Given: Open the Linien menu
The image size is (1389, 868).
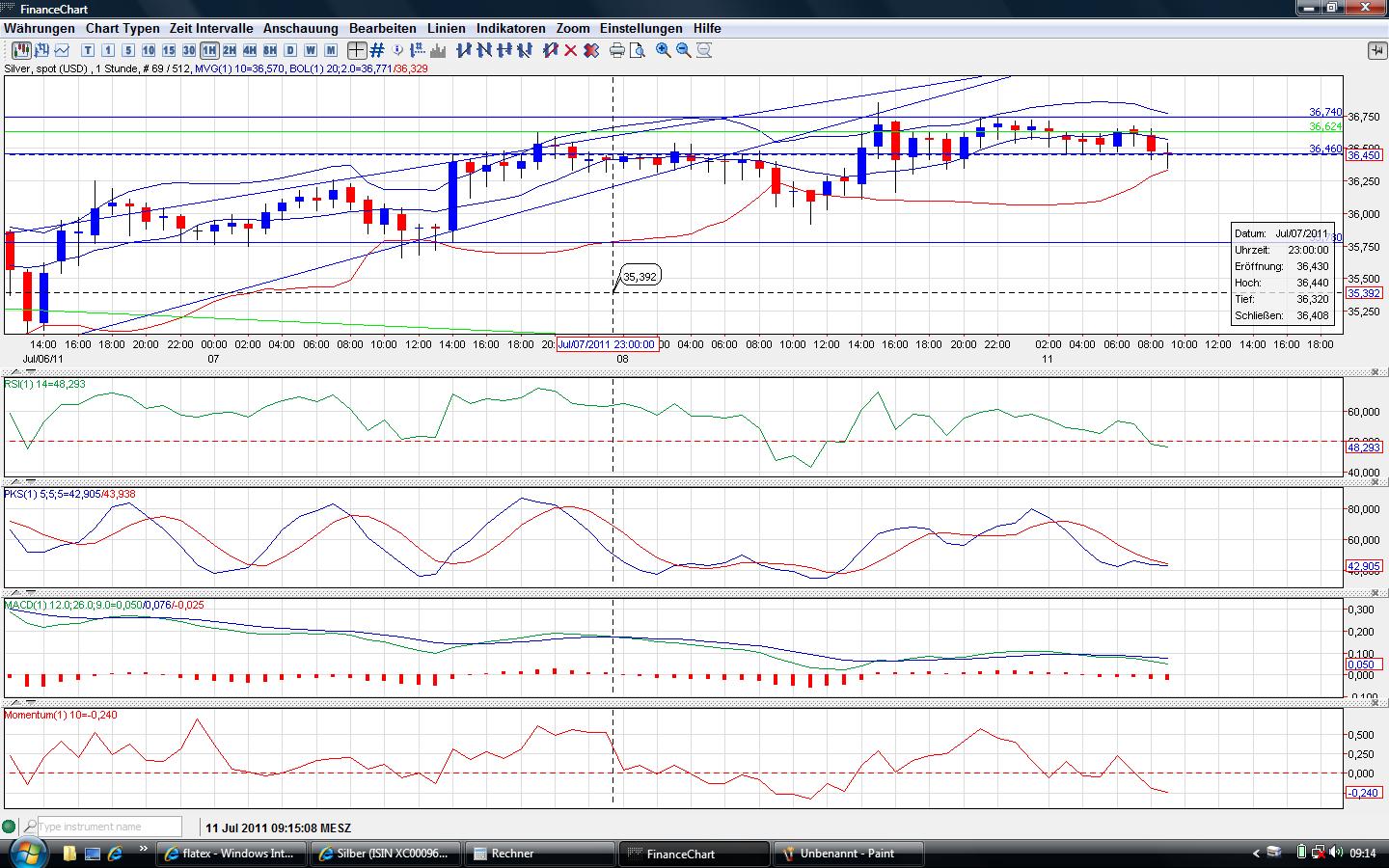Looking at the screenshot, I should (447, 29).
